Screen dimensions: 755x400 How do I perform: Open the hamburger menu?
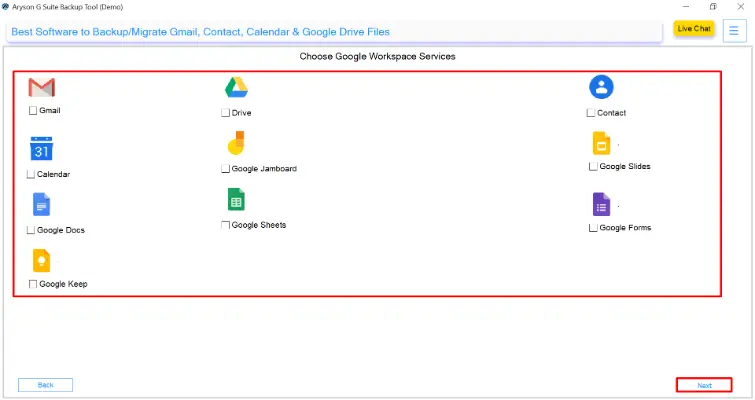[733, 29]
